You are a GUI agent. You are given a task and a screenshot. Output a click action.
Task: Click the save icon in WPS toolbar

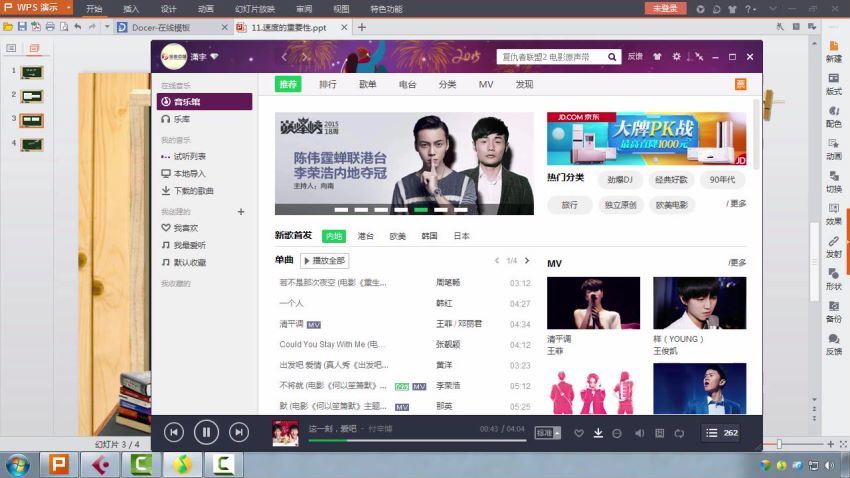tap(22, 27)
